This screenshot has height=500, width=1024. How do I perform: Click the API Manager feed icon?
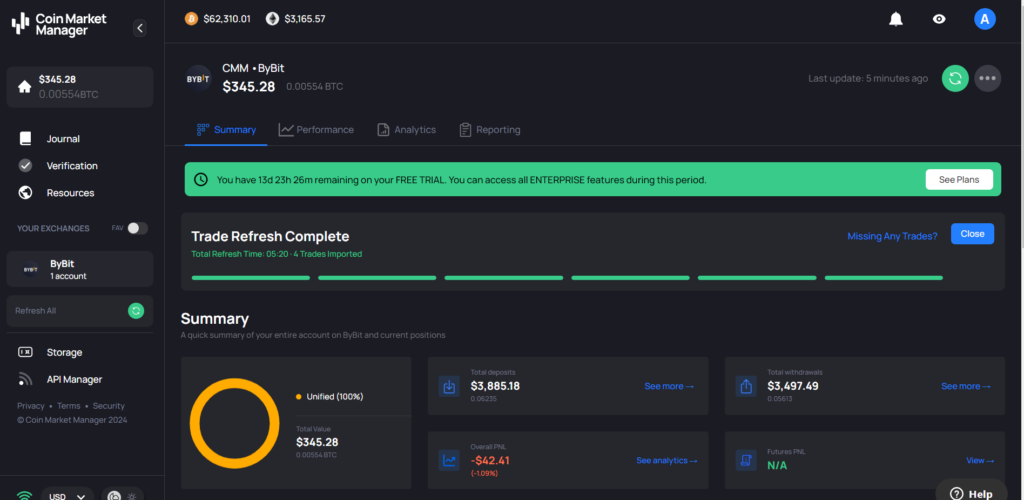25,379
